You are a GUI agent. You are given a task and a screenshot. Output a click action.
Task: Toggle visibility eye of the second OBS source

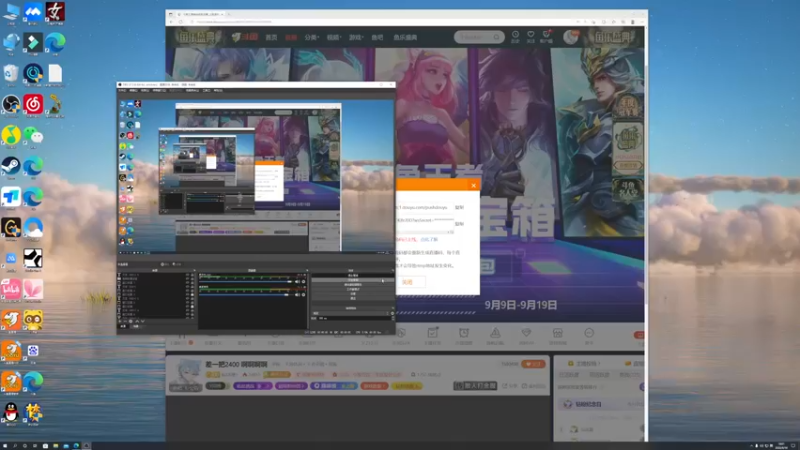(187, 279)
